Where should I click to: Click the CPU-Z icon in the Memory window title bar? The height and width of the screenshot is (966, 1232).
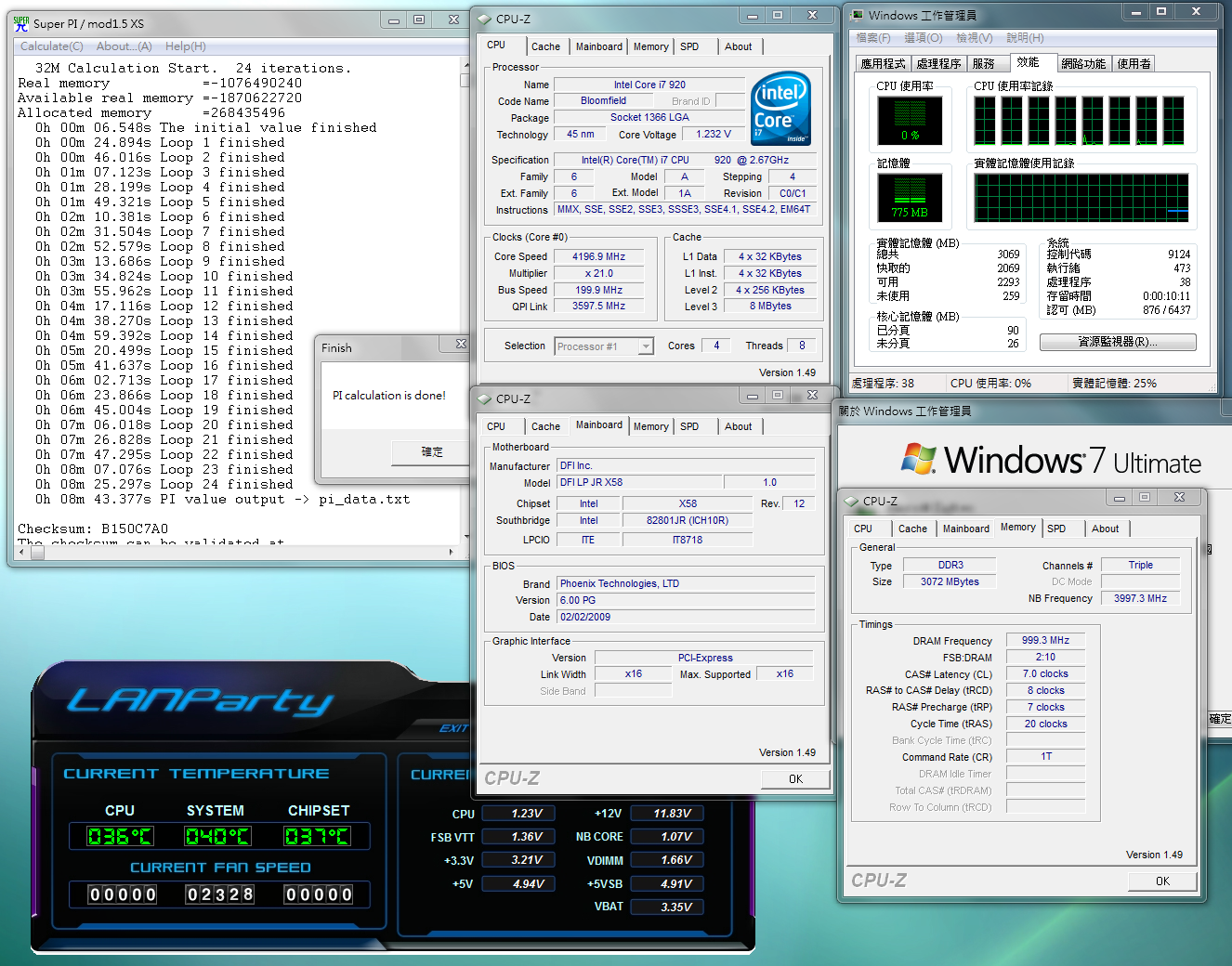(851, 501)
